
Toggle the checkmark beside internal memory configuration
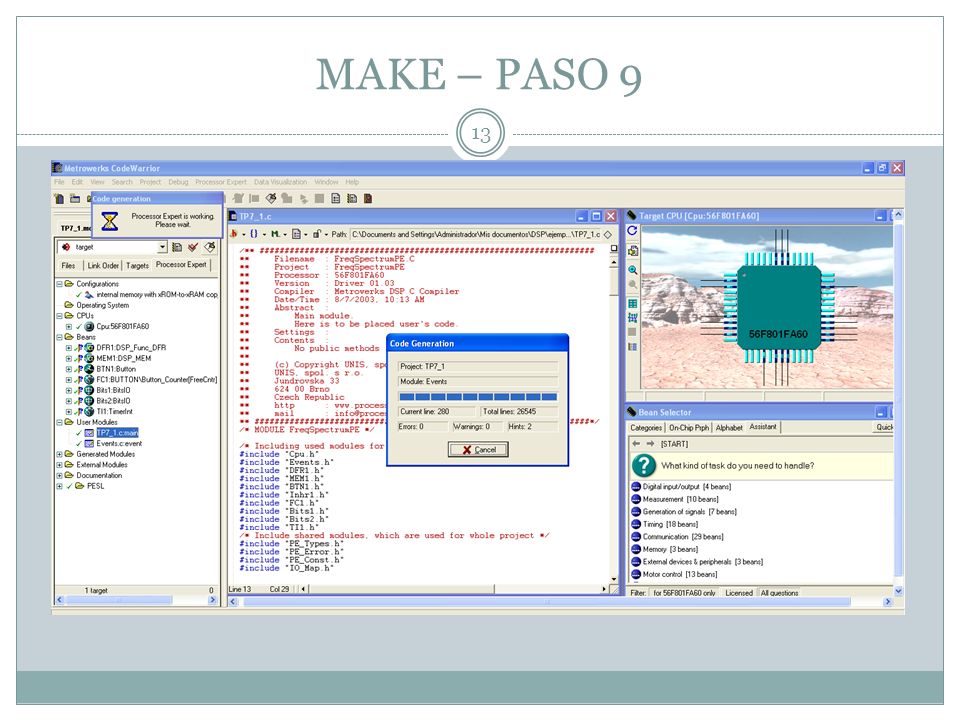coord(78,294)
